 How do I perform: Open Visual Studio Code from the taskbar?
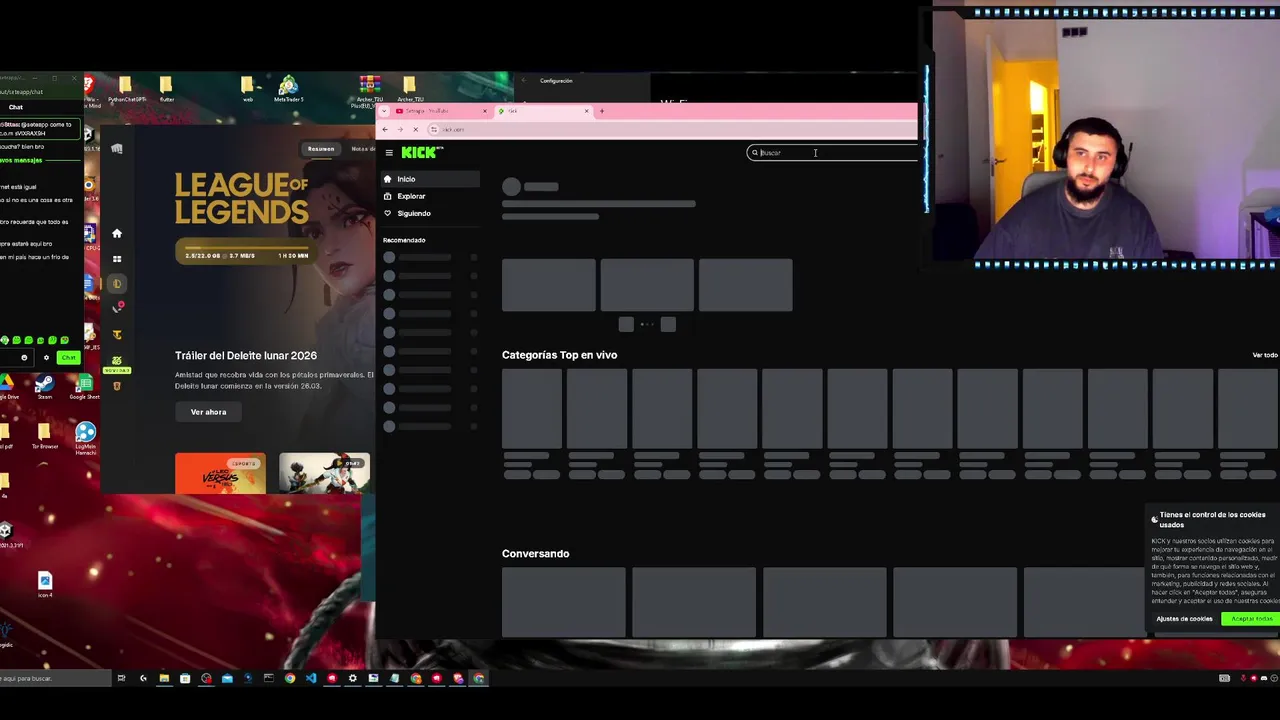[x=311, y=678]
